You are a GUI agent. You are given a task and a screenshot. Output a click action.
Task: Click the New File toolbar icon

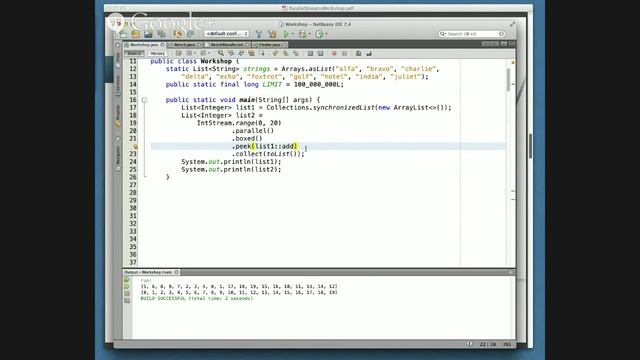coord(123,34)
